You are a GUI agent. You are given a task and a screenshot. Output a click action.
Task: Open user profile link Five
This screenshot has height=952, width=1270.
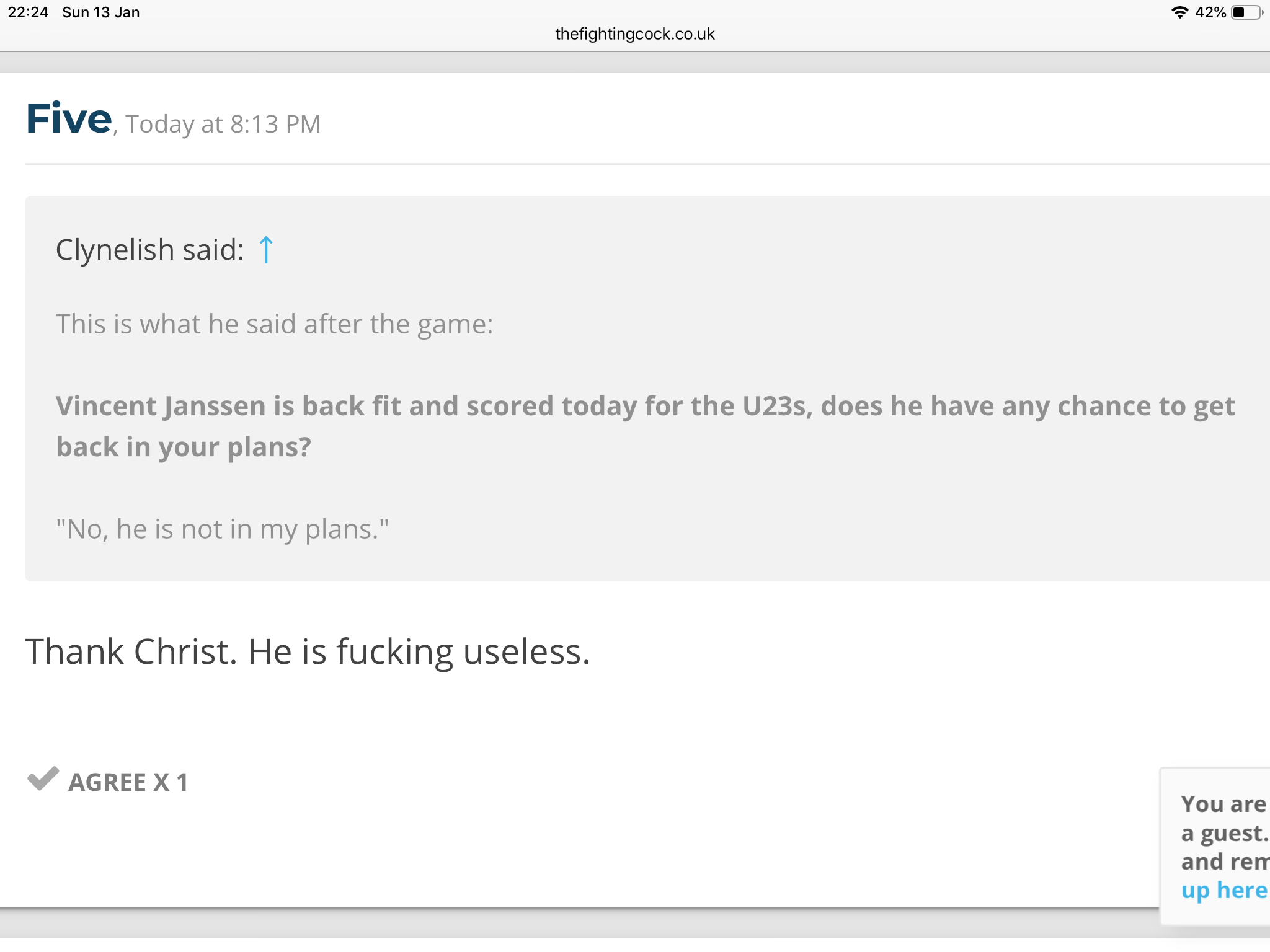69,118
